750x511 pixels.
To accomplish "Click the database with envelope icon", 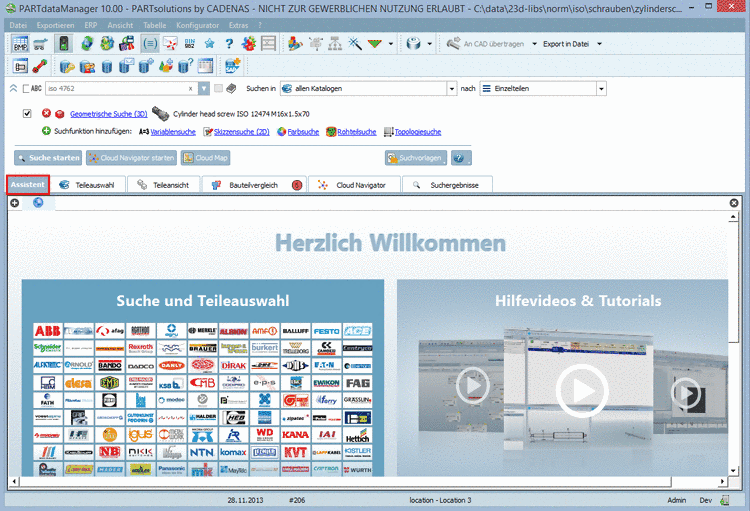I will [x=126, y=66].
